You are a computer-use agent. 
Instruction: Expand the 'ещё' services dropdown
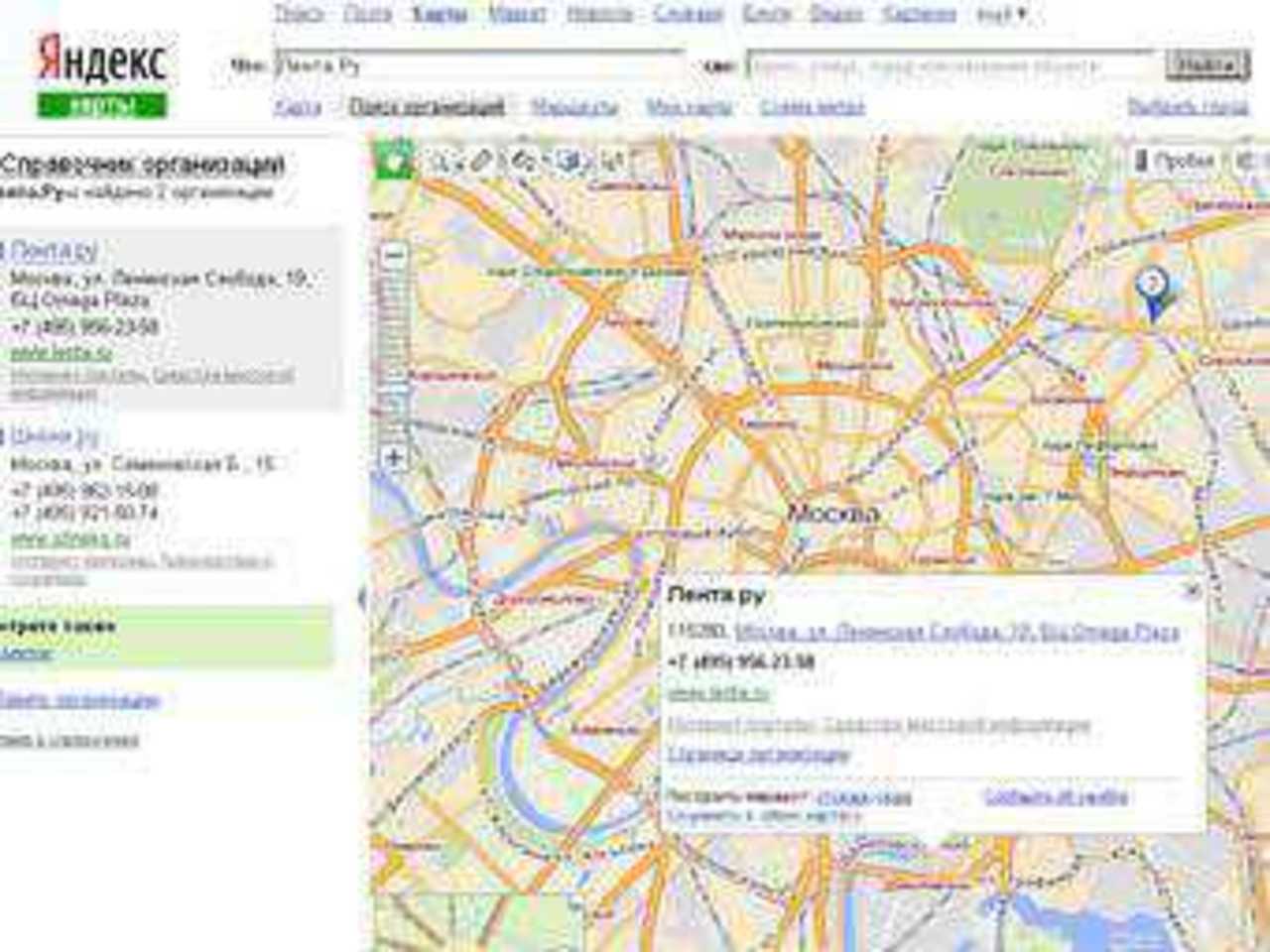[1001, 15]
